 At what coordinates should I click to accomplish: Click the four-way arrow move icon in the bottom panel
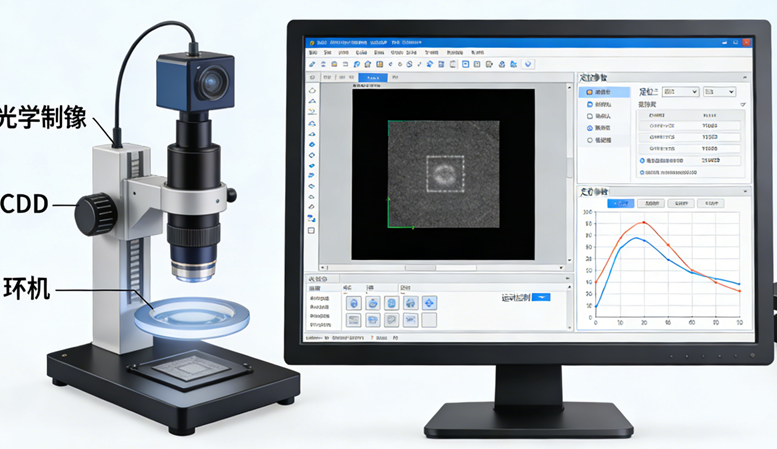pyautogui.click(x=429, y=302)
